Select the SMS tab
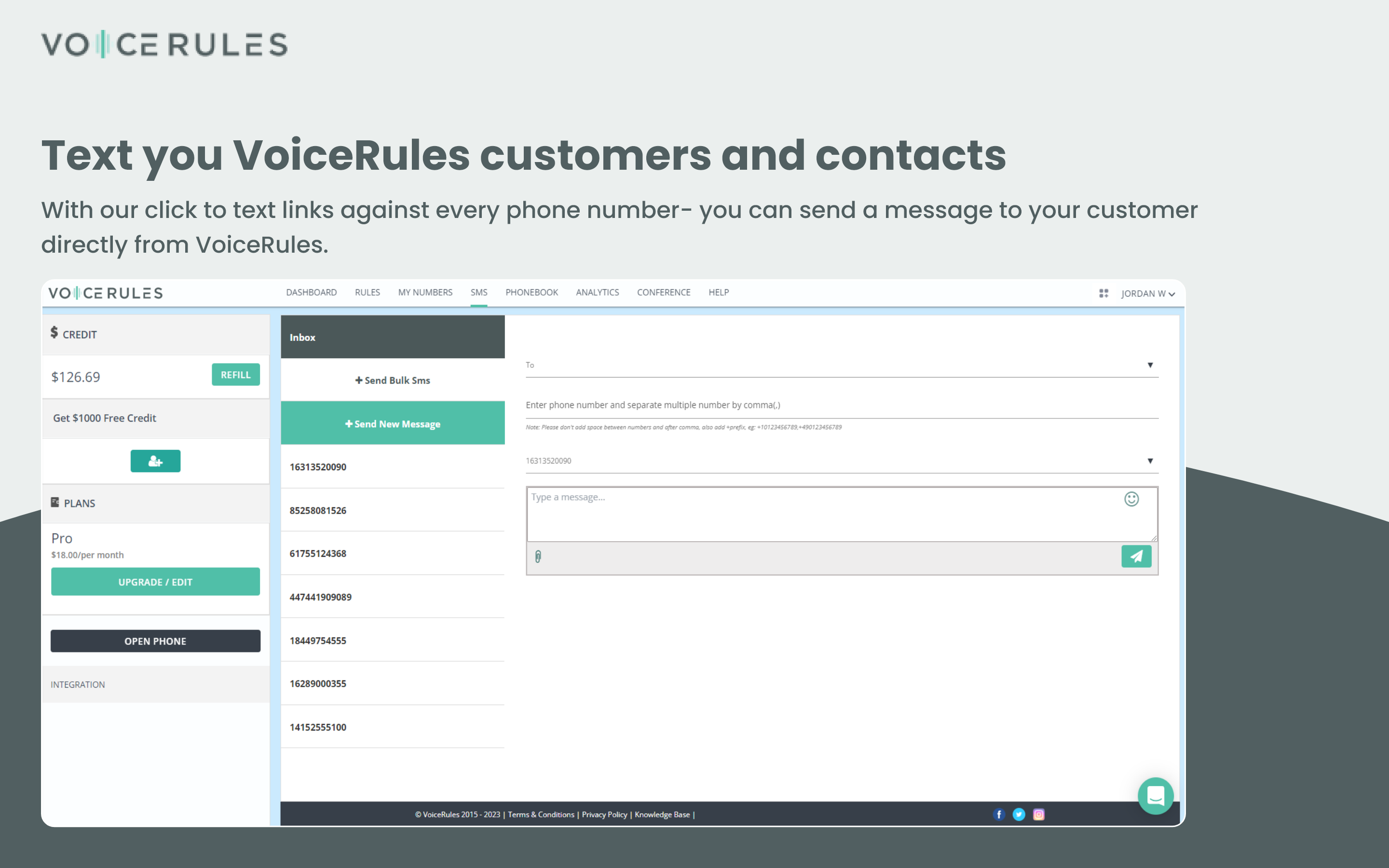Image resolution: width=1389 pixels, height=868 pixels. click(x=479, y=292)
